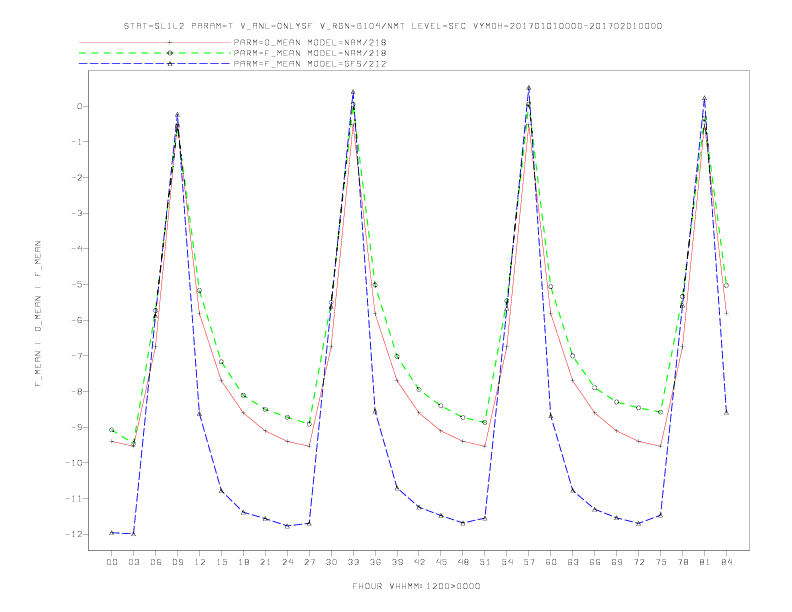Click x-axis tick label 21
This screenshot has width=792, height=612.
pos(265,562)
